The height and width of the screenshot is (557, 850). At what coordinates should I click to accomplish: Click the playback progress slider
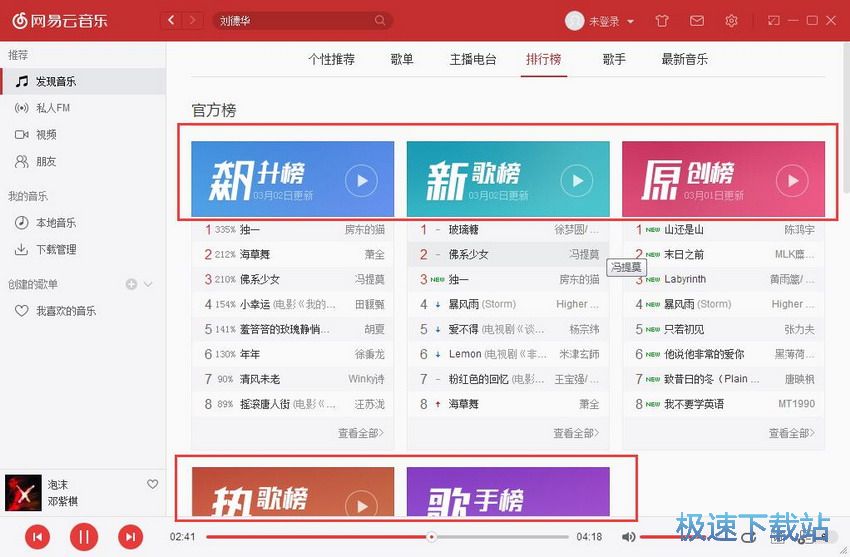tap(388, 537)
